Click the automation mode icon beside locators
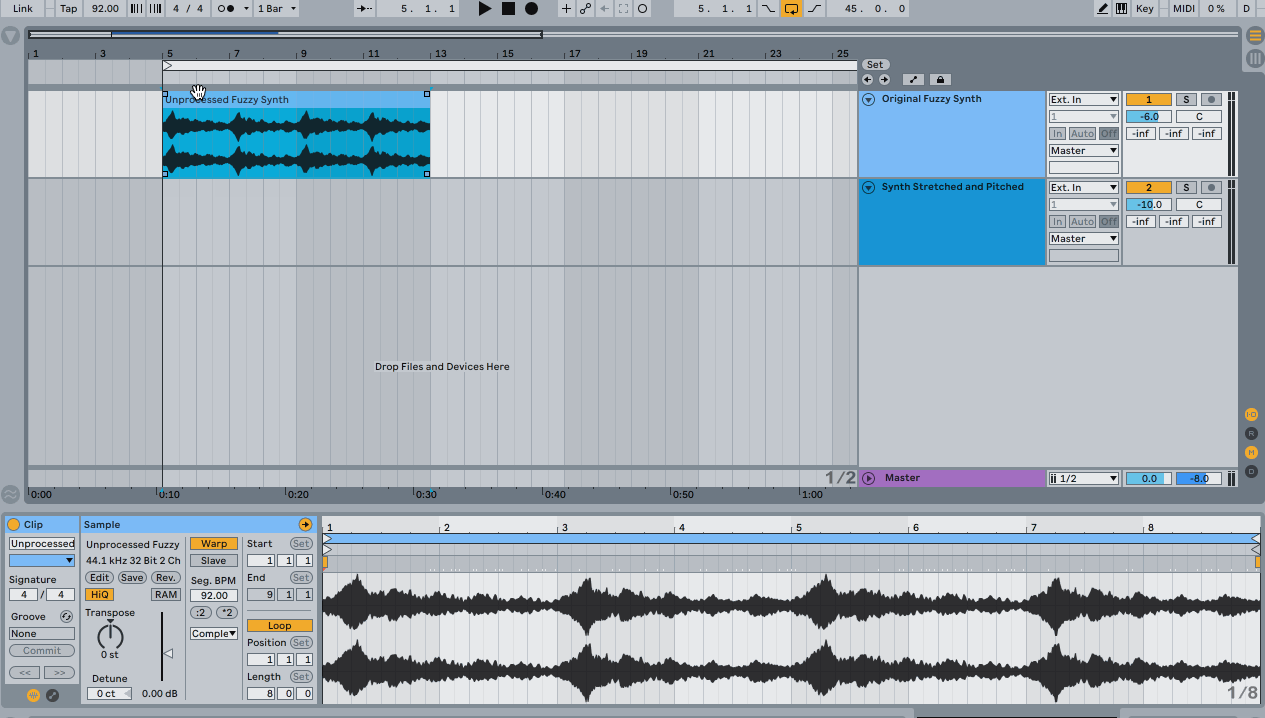The height and width of the screenshot is (718, 1265). pyautogui.click(x=913, y=79)
